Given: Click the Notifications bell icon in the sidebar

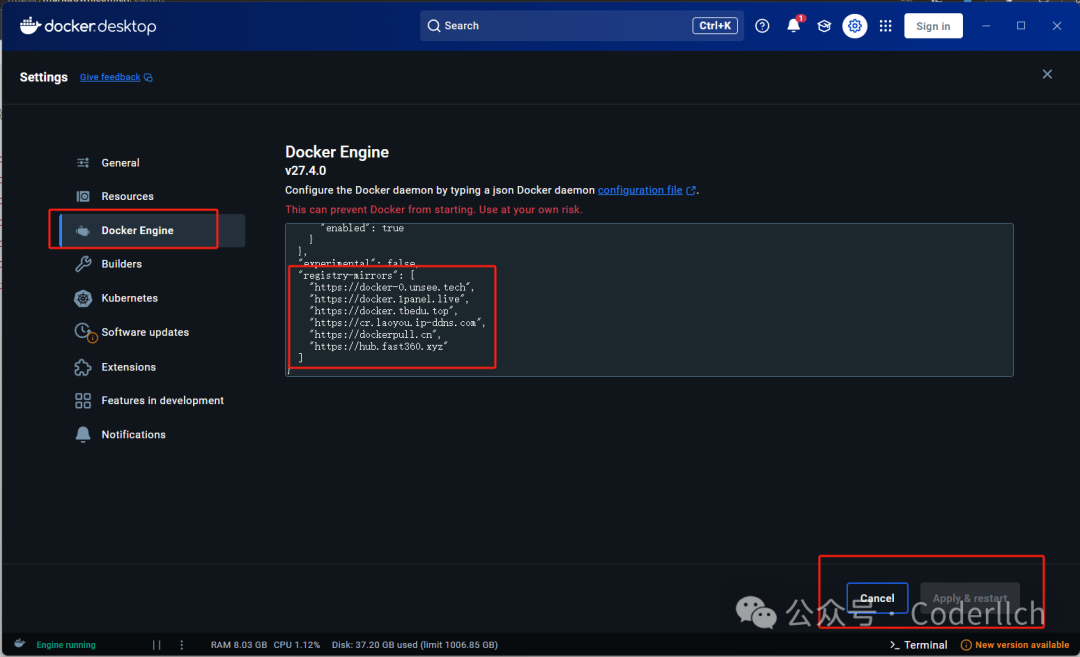Looking at the screenshot, I should pos(83,435).
